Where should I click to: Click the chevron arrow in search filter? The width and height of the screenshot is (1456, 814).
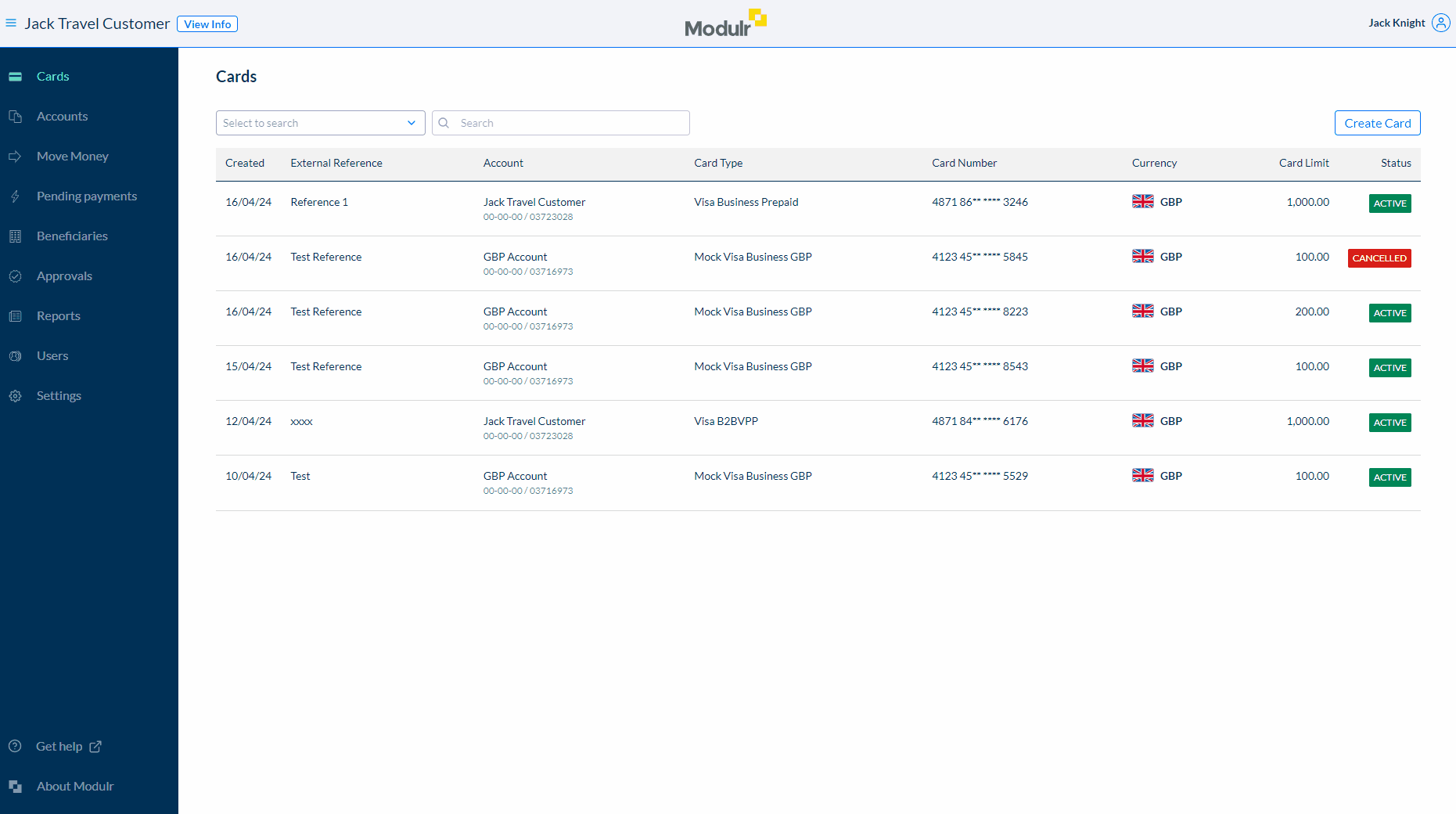[x=412, y=123]
